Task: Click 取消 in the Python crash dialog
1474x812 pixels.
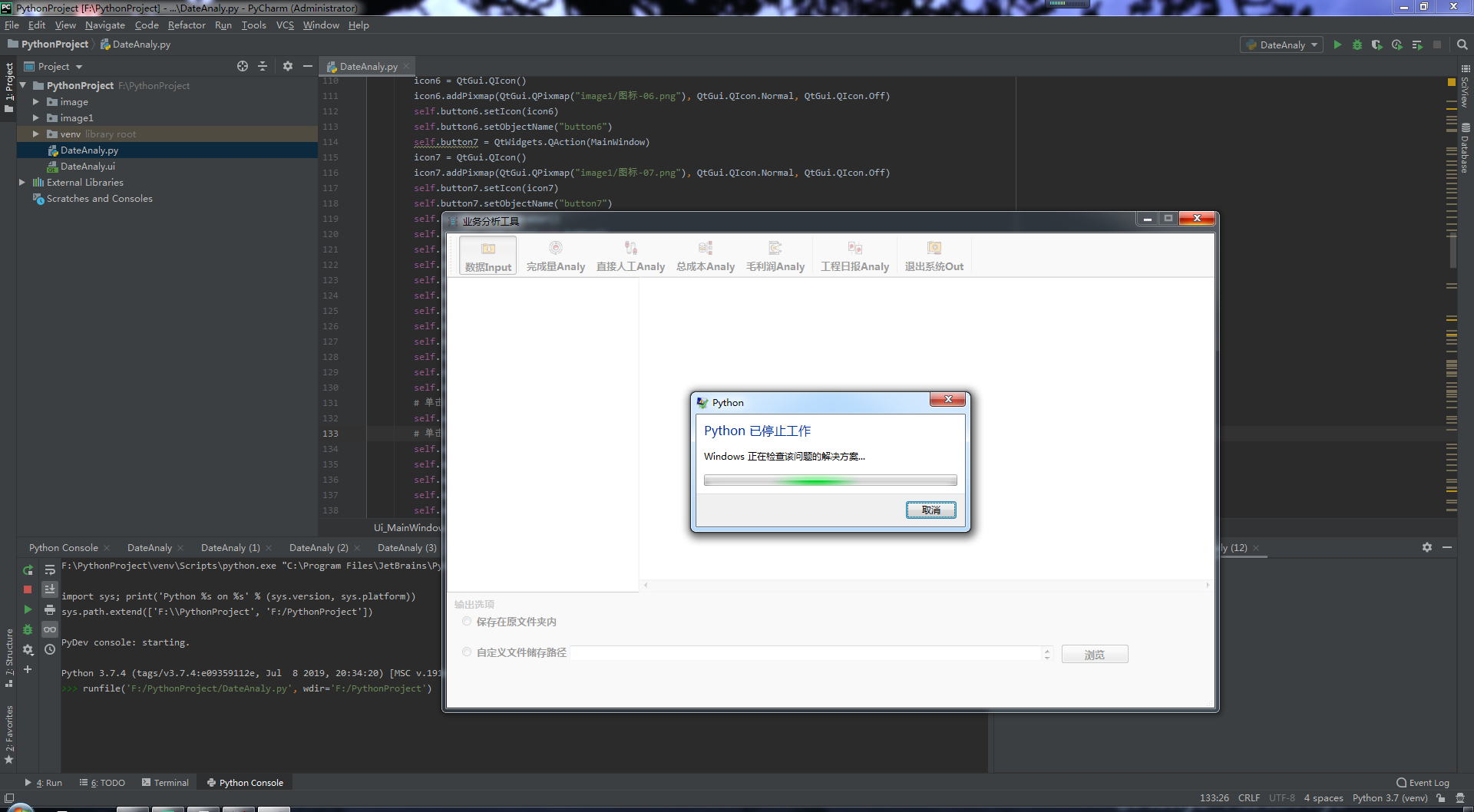Action: coord(930,510)
